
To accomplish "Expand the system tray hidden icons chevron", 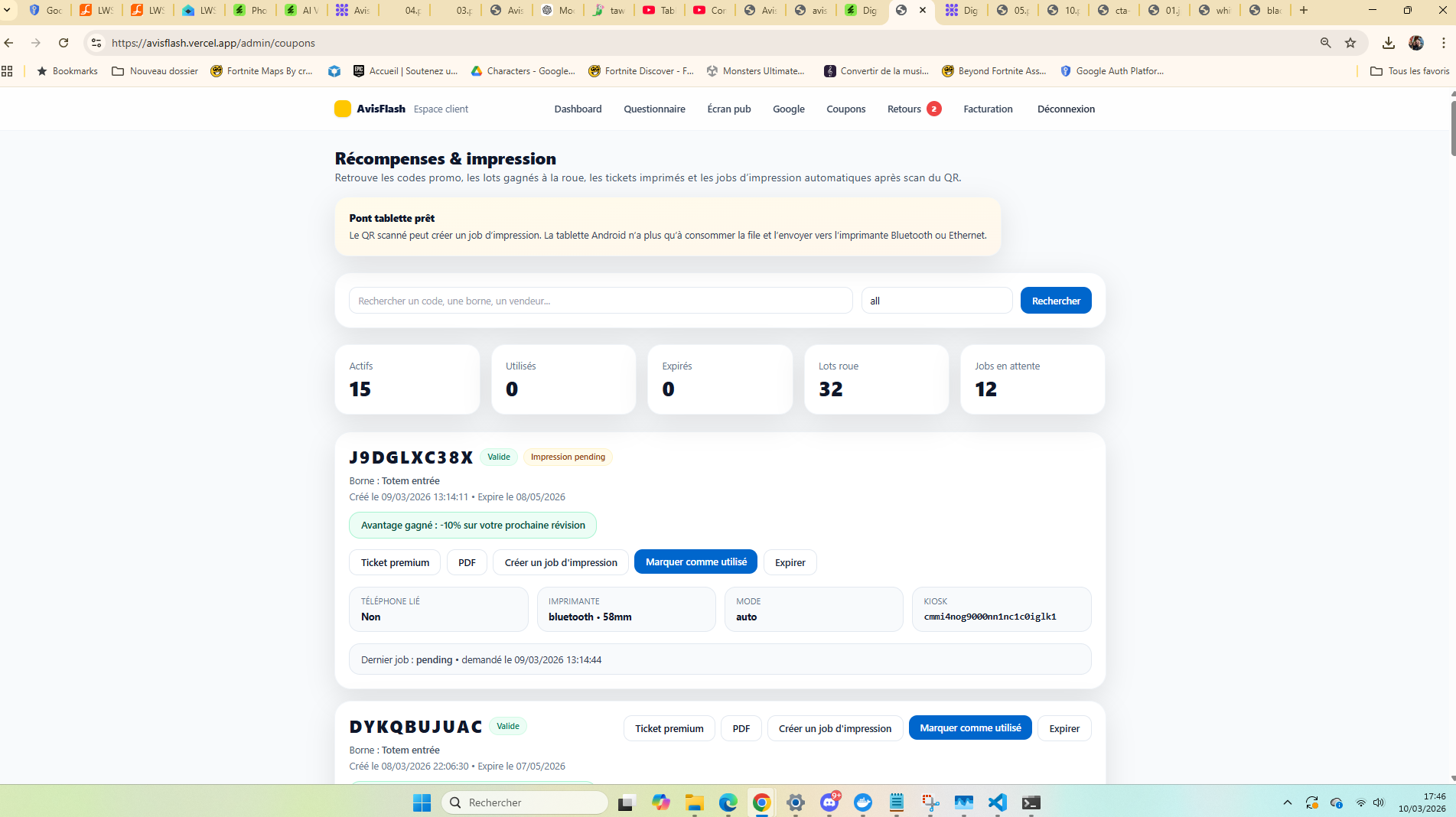I will coord(1287,802).
